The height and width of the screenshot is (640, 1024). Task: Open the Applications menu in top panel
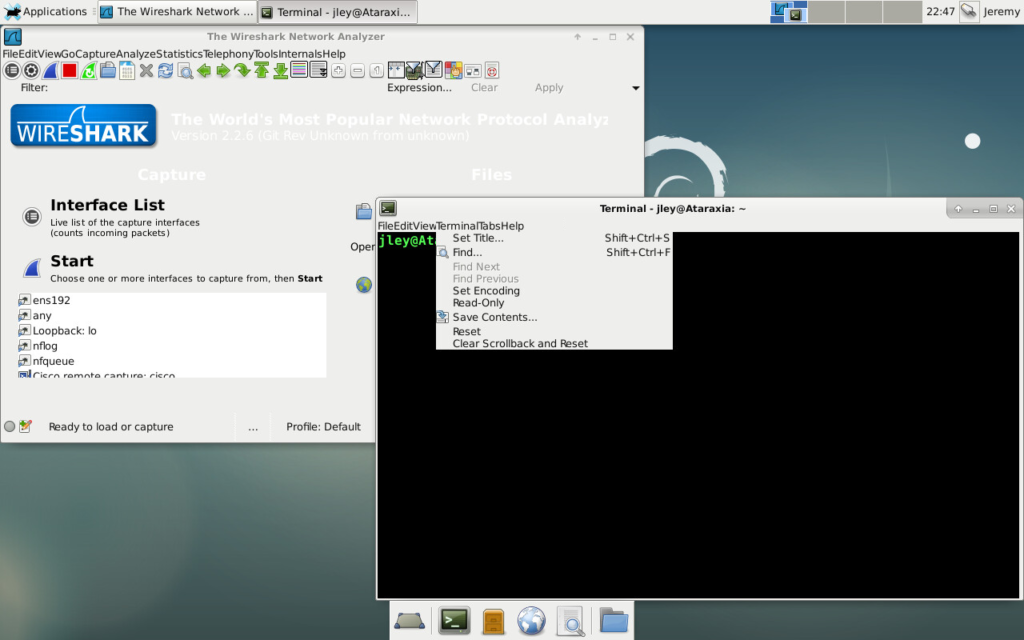[x=46, y=12]
